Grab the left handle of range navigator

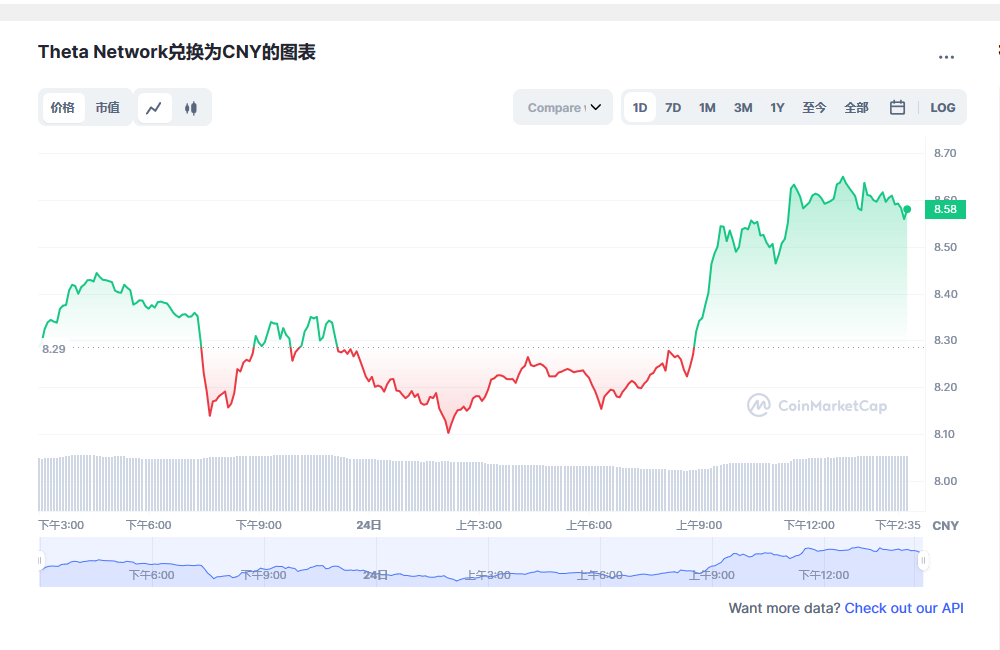(x=40, y=561)
